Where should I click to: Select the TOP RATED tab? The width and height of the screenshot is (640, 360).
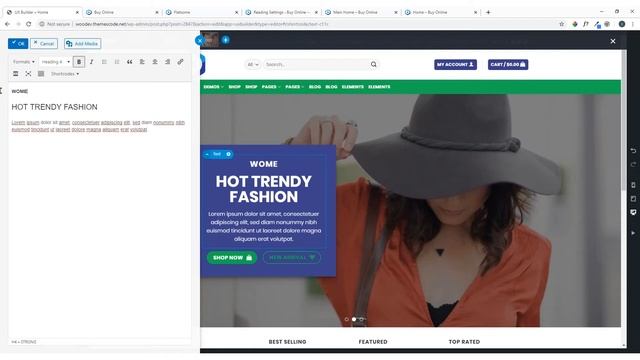tap(464, 342)
